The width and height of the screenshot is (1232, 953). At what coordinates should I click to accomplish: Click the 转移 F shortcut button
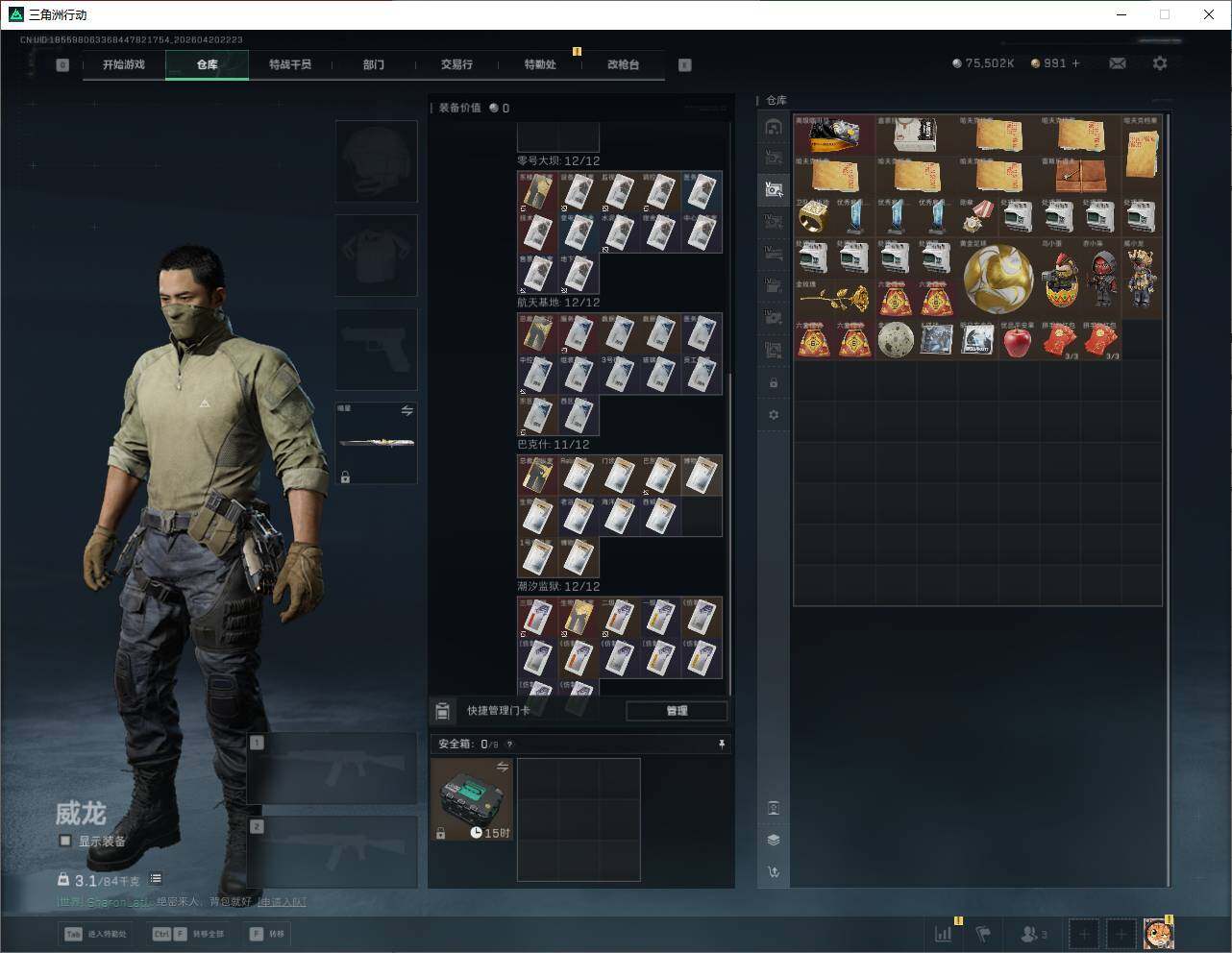[268, 934]
